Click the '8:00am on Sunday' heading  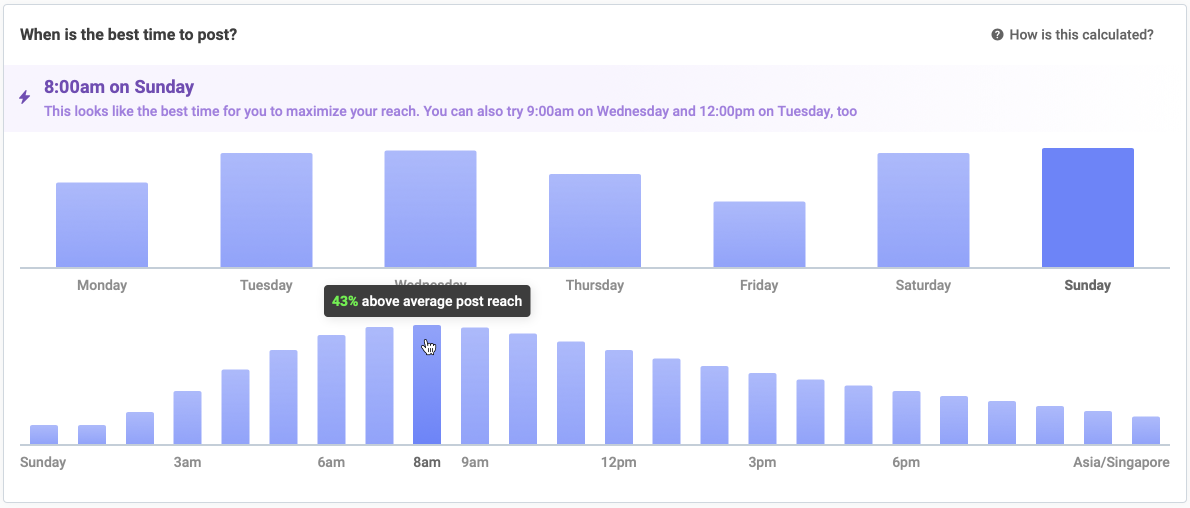(x=119, y=87)
